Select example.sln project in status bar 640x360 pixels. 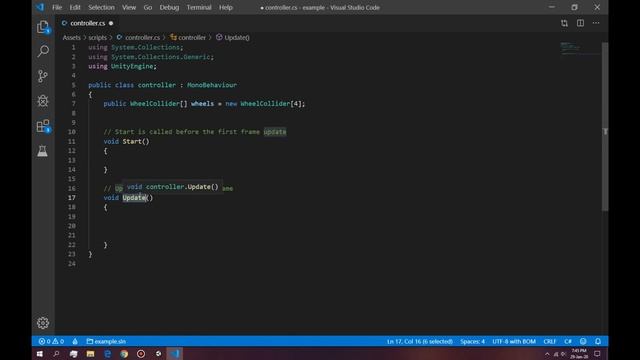pyautogui.click(x=106, y=341)
